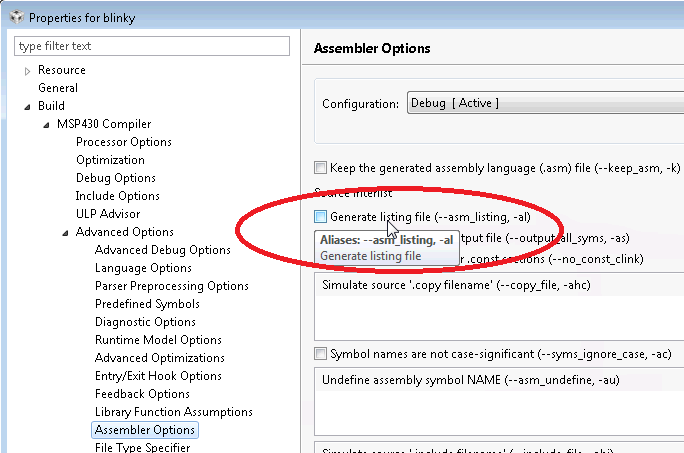Check the Generate listing file option
Image resolution: width=684 pixels, height=453 pixels.
(320, 216)
